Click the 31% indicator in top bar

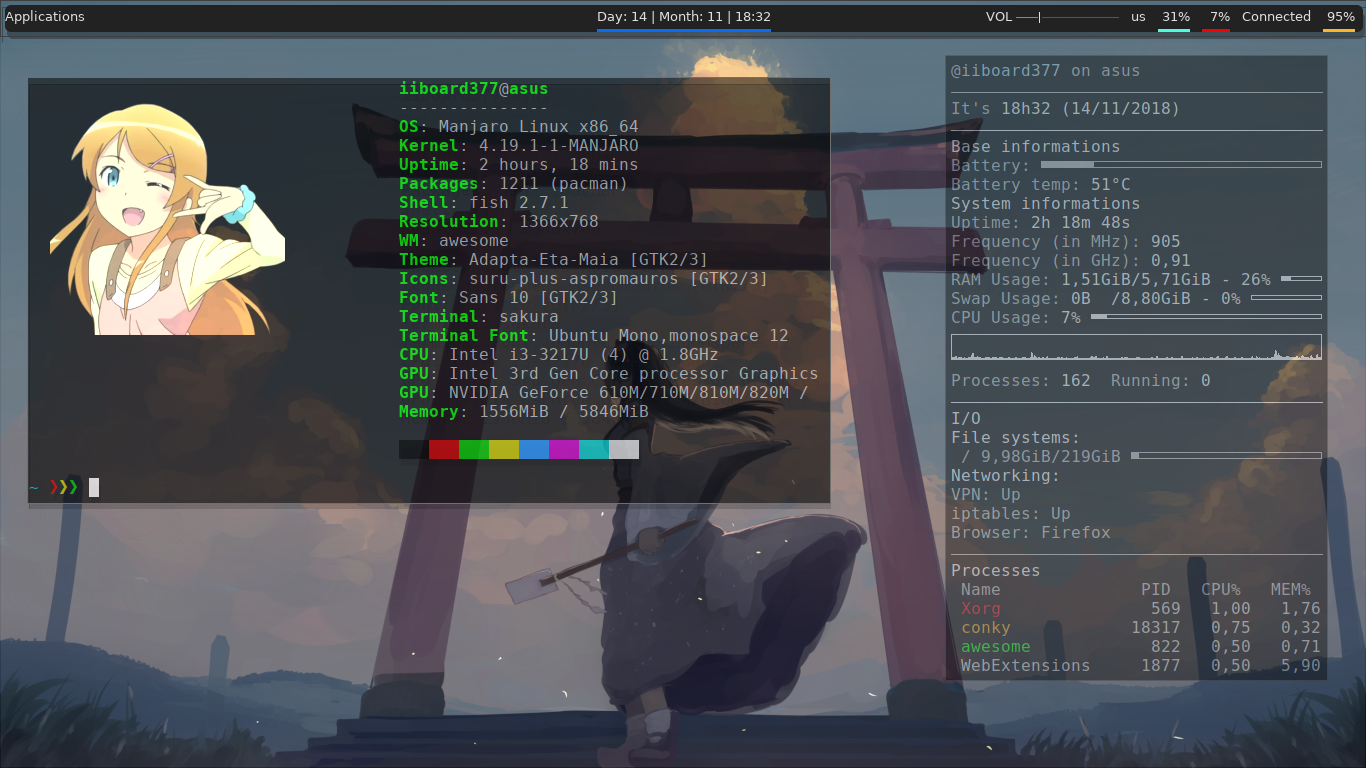tap(1175, 17)
